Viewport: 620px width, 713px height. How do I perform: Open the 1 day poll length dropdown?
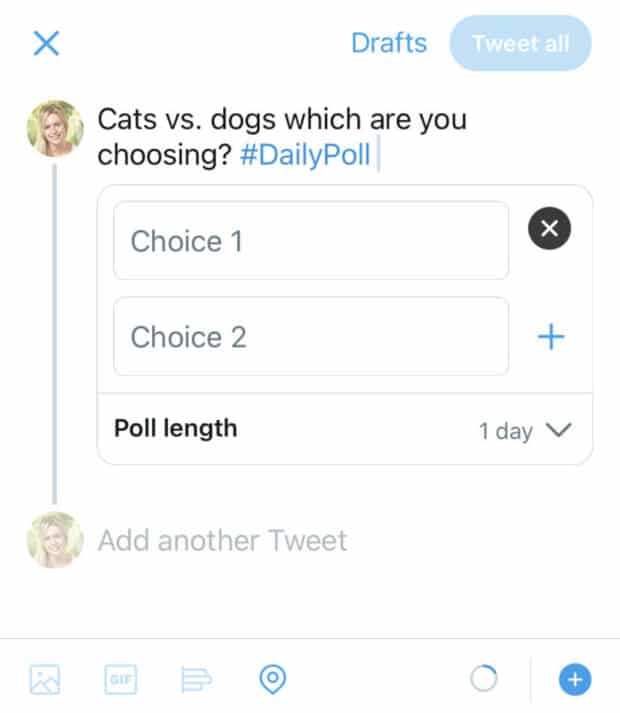(x=505, y=431)
